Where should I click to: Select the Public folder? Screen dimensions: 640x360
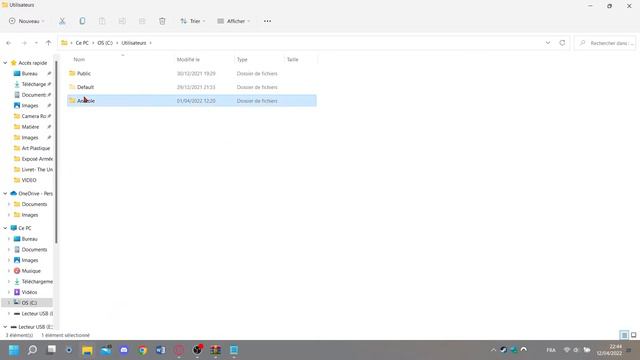pos(192,73)
